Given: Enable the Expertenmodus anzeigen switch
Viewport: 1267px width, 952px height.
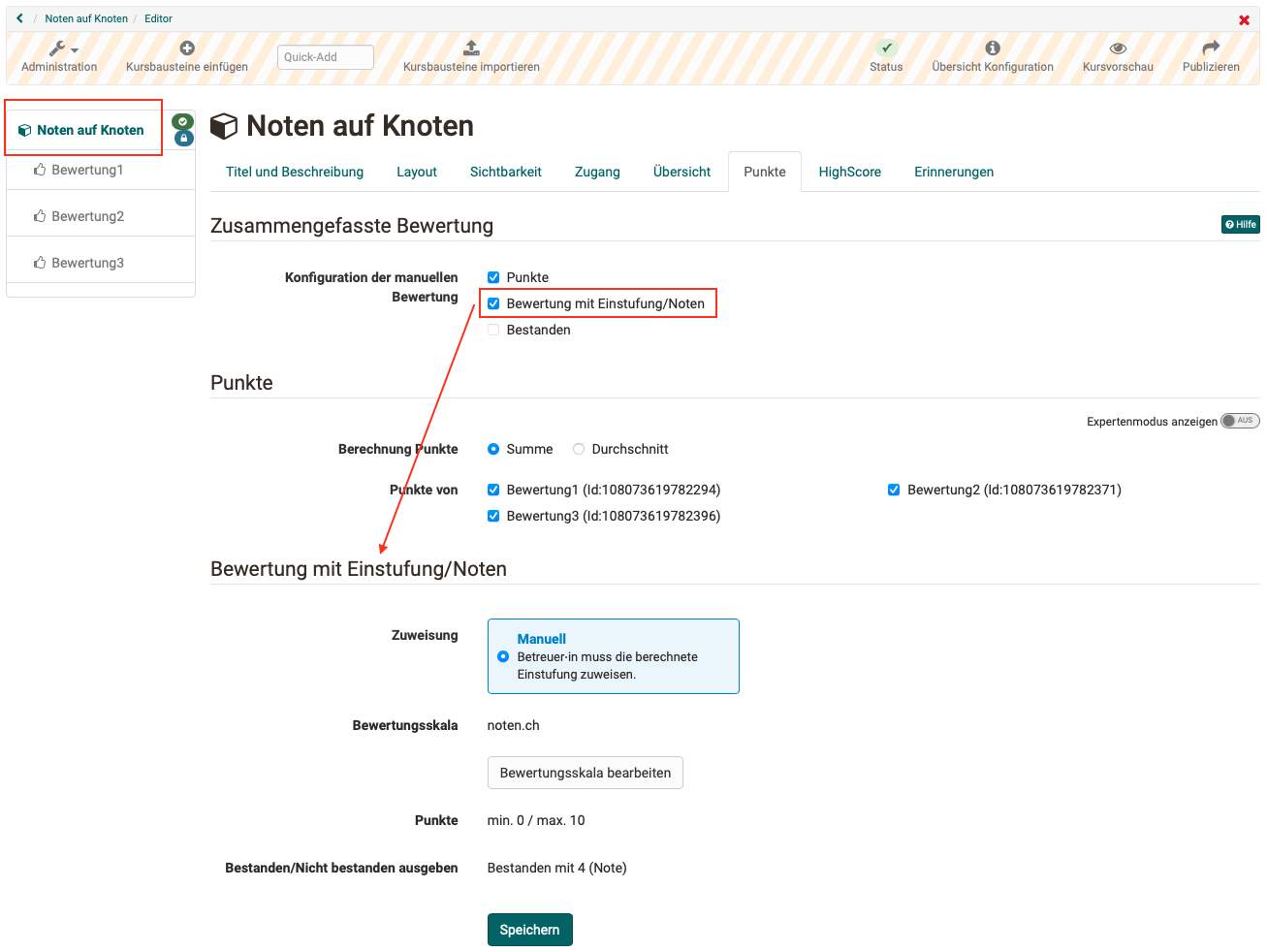Looking at the screenshot, I should click(1239, 421).
